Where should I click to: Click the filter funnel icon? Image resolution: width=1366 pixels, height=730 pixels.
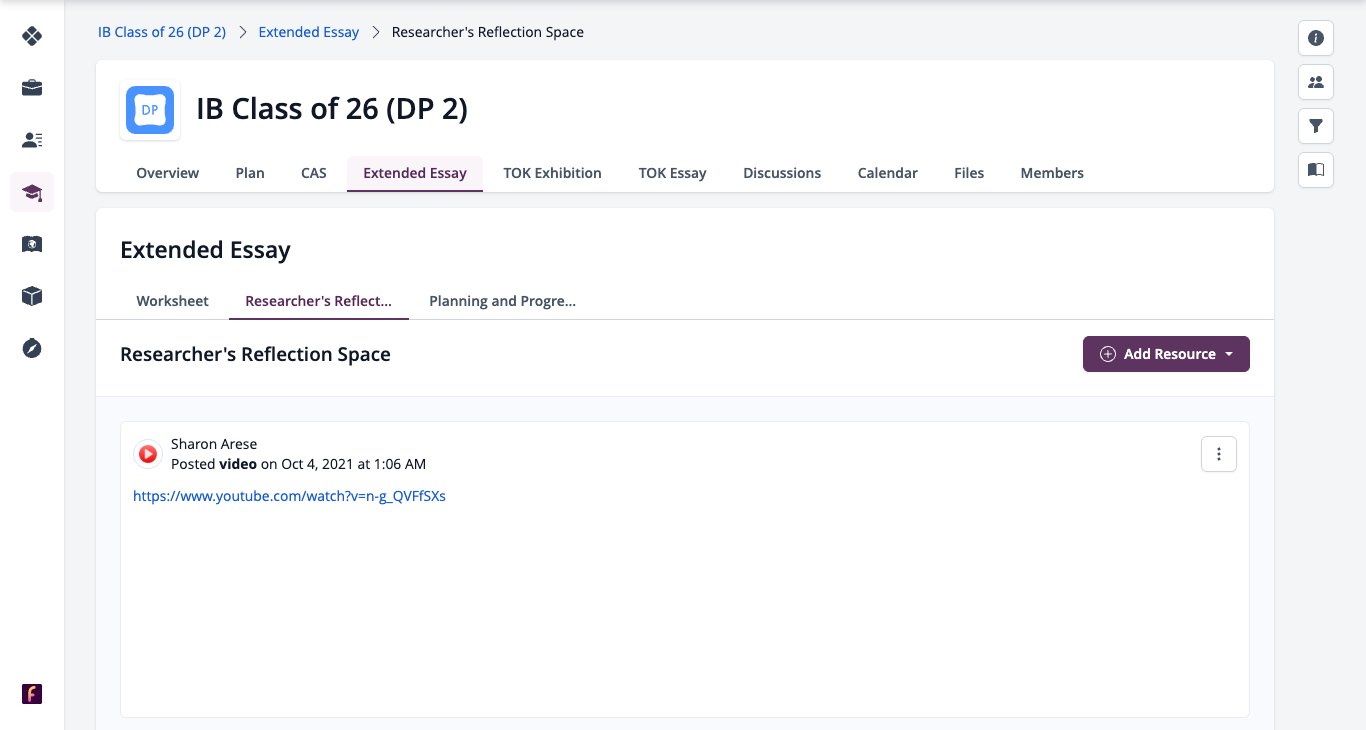click(x=1316, y=126)
